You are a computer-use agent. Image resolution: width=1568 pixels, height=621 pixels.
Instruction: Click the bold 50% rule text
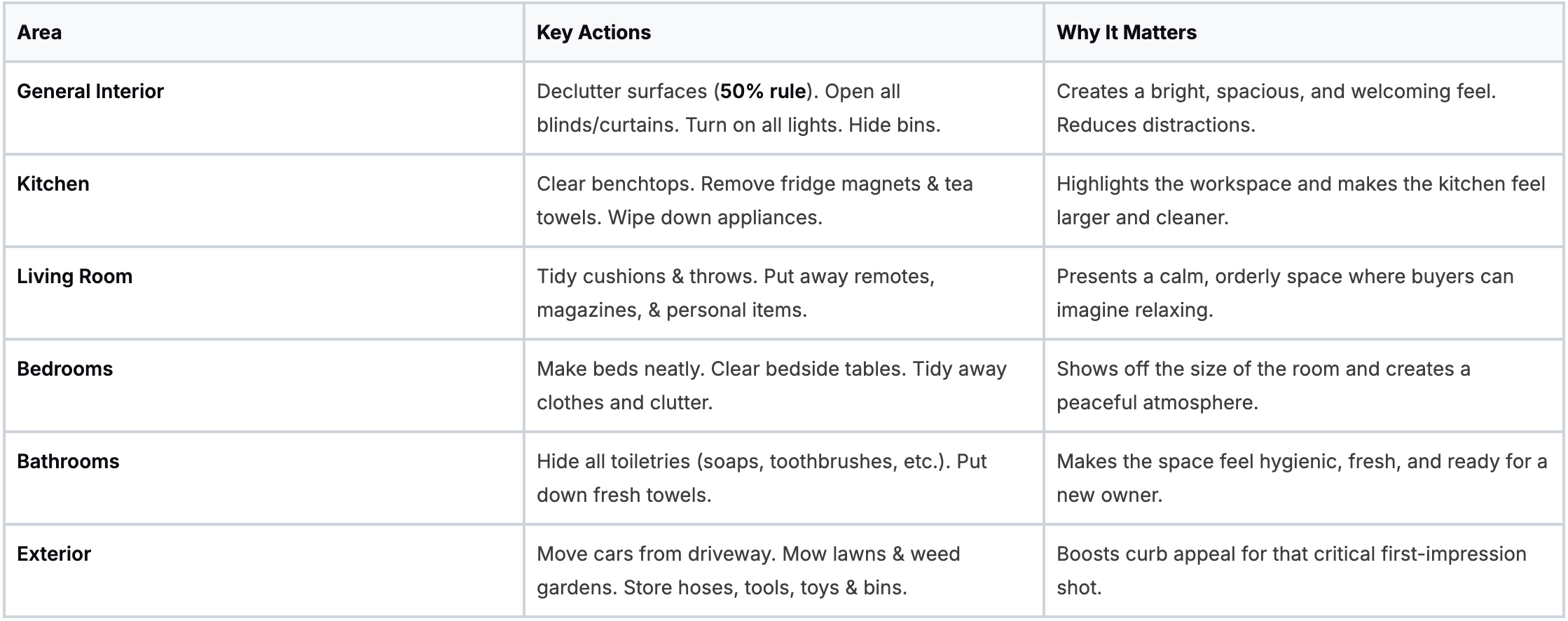click(763, 91)
